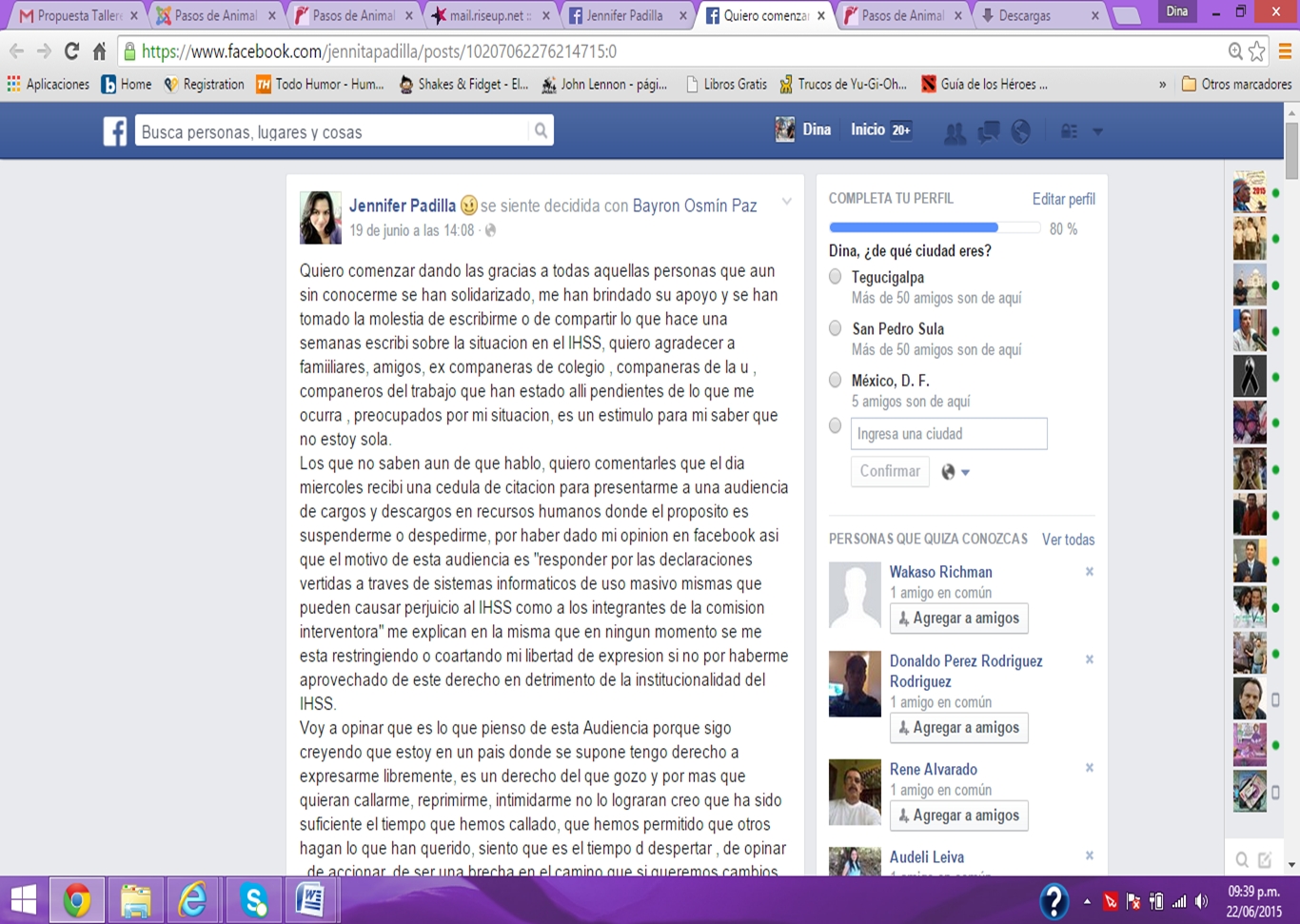This screenshot has width=1300, height=924.
Task: Click Ver todas for suggested people
Action: (1068, 540)
